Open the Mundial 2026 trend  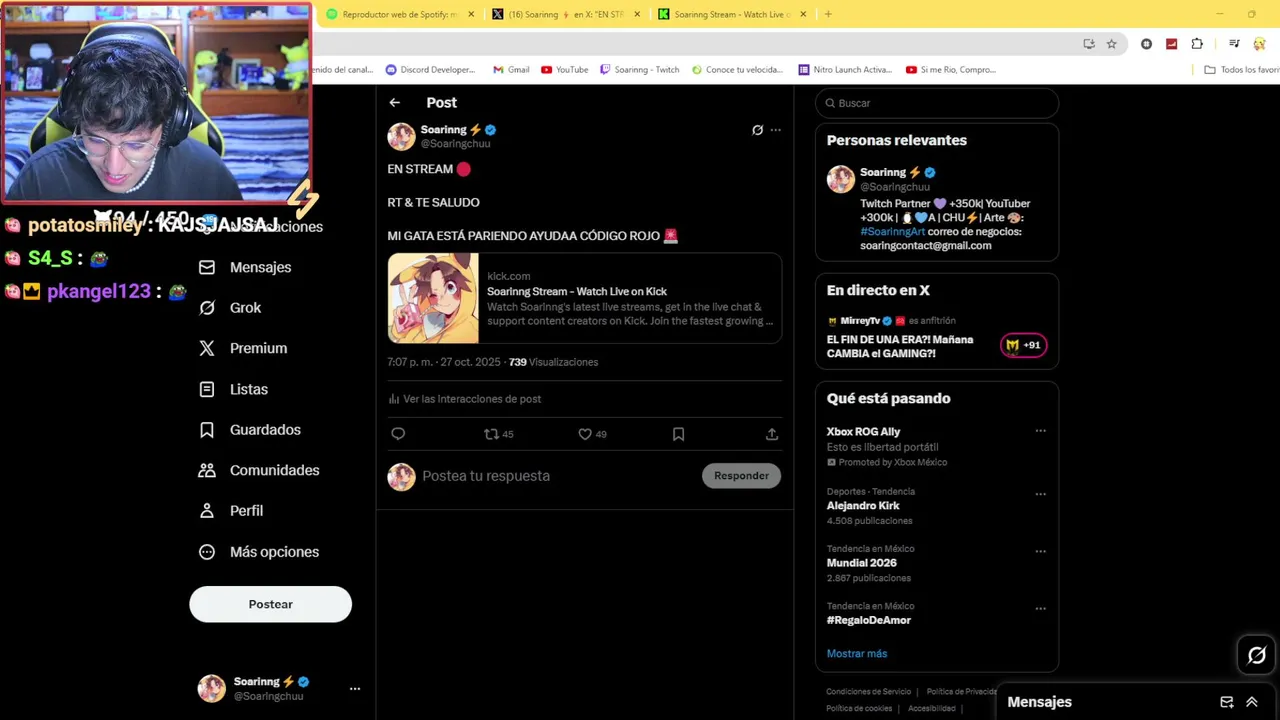pos(862,563)
